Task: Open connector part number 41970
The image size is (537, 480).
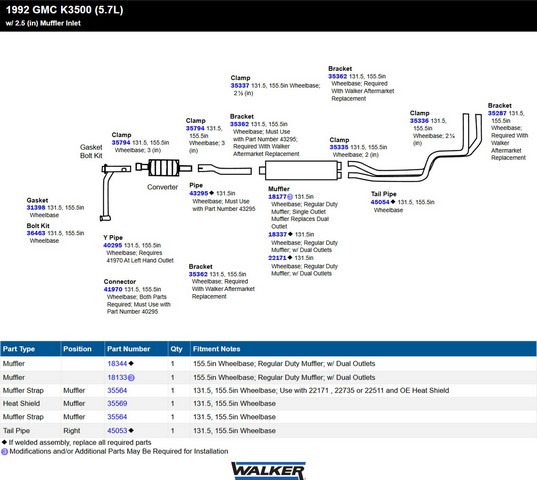Action: (x=113, y=289)
